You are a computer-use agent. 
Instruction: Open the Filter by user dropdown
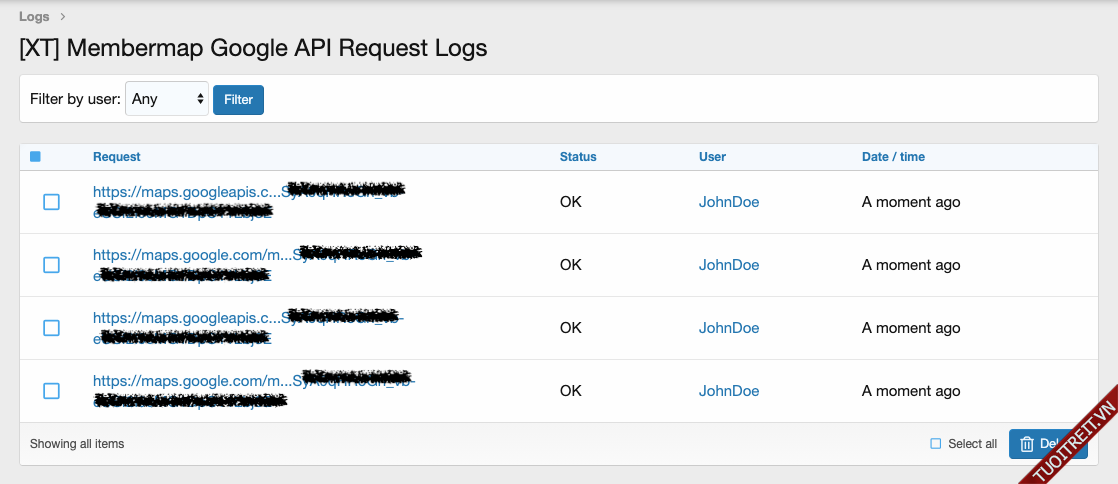[167, 99]
